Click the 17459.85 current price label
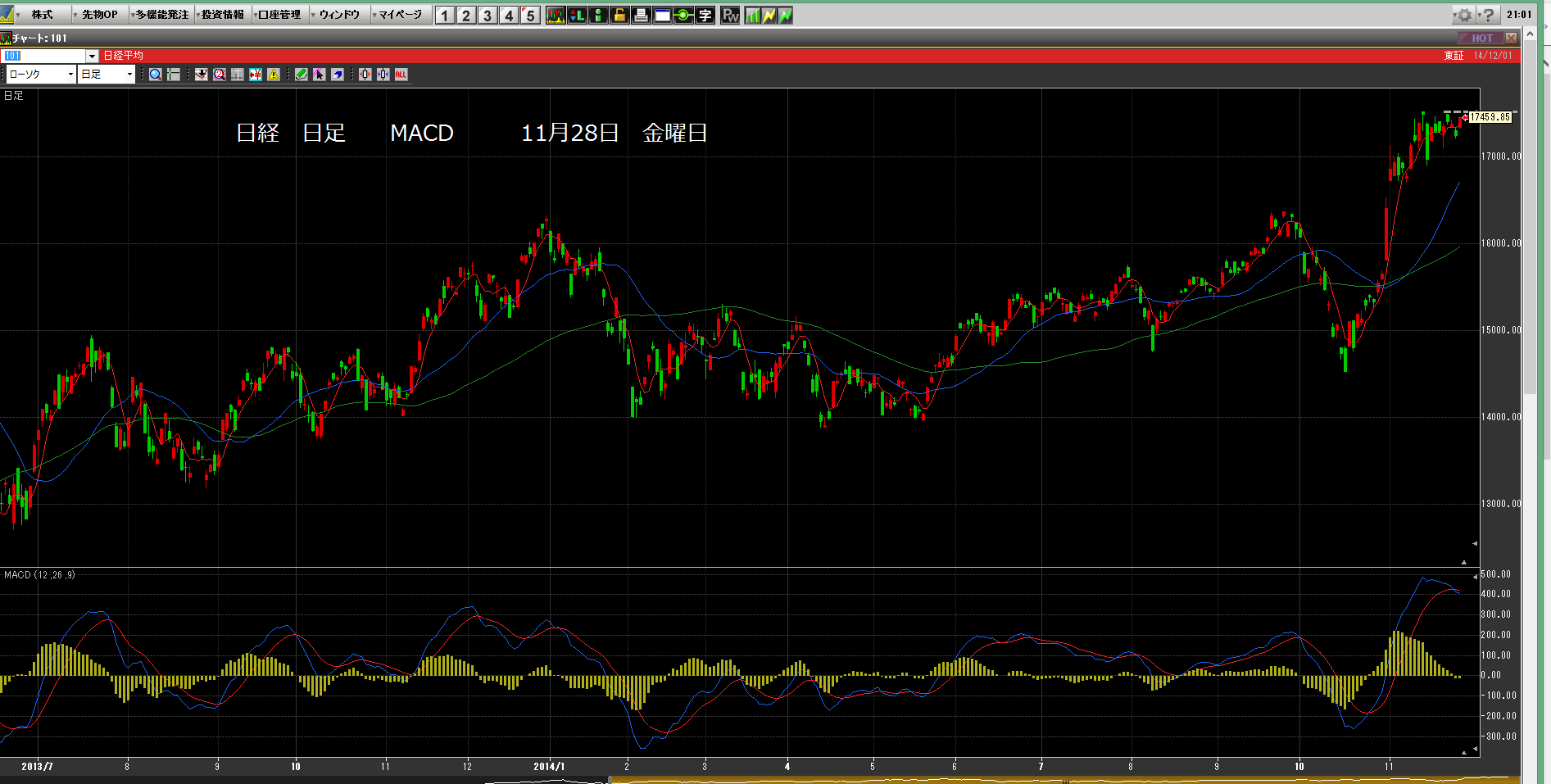This screenshot has width=1551, height=784. point(1490,117)
